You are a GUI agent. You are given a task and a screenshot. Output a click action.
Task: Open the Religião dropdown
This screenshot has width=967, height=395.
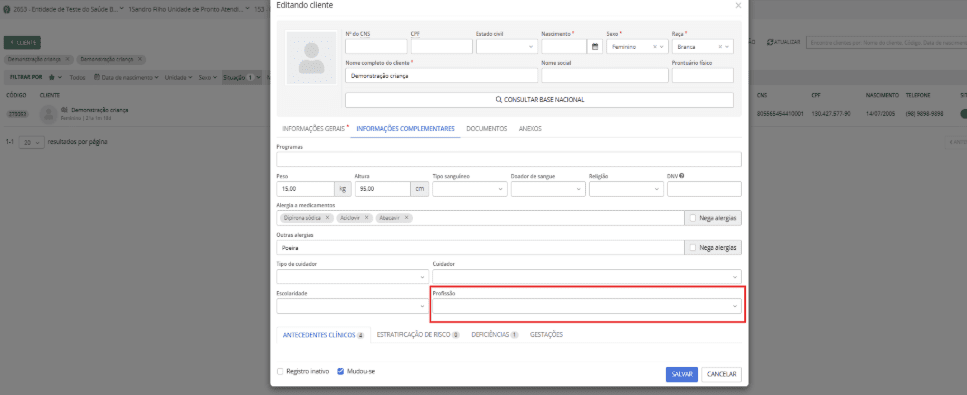point(626,189)
